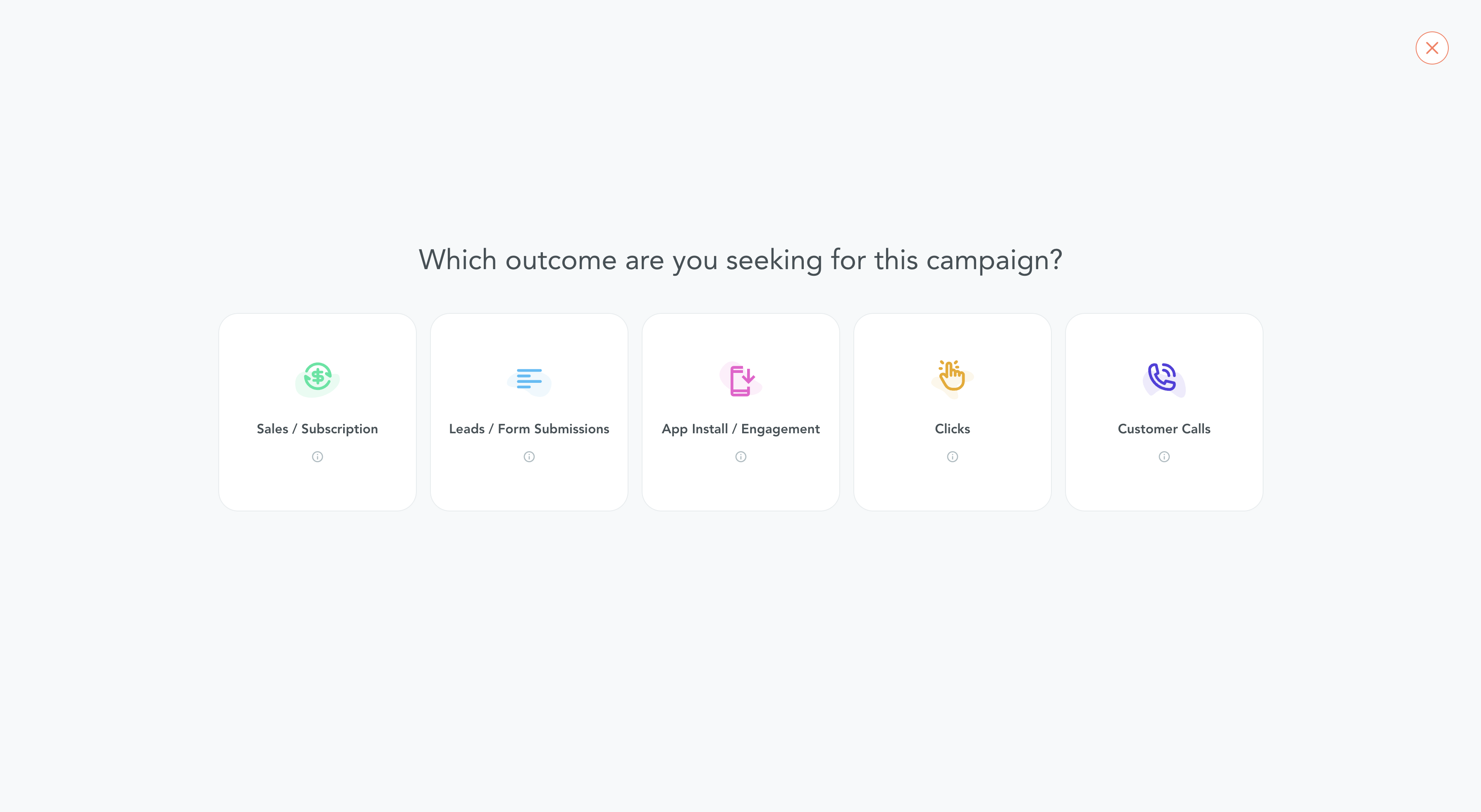Open info icon under Leads / Form Submissions
1481x812 pixels.
coord(529,456)
